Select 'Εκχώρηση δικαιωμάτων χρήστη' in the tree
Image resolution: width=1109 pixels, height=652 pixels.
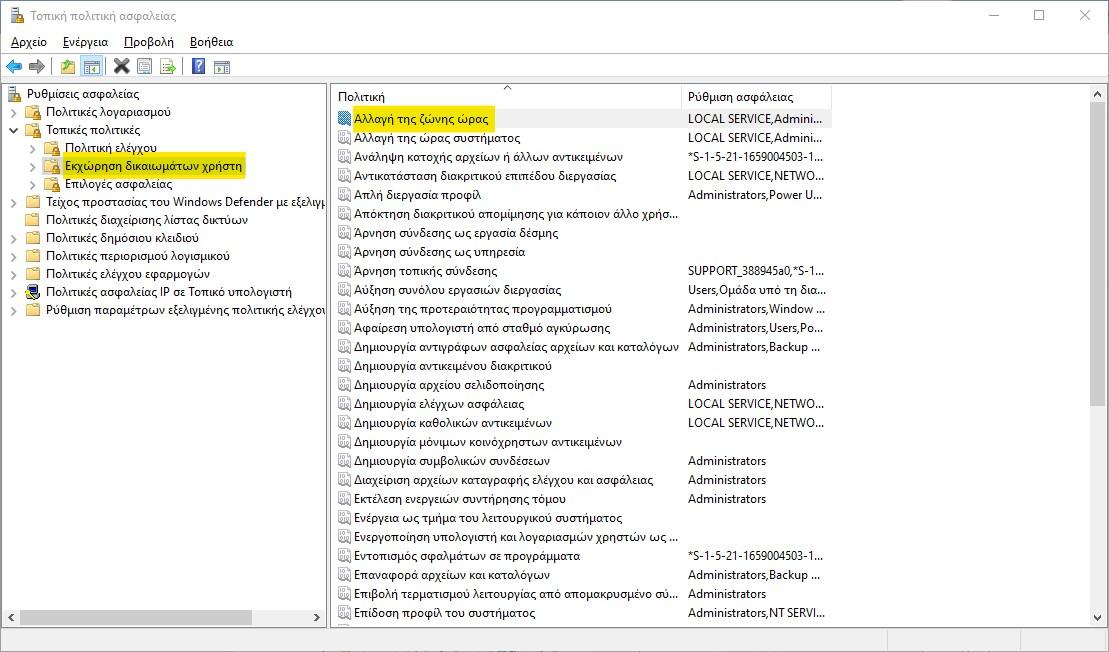coord(153,166)
